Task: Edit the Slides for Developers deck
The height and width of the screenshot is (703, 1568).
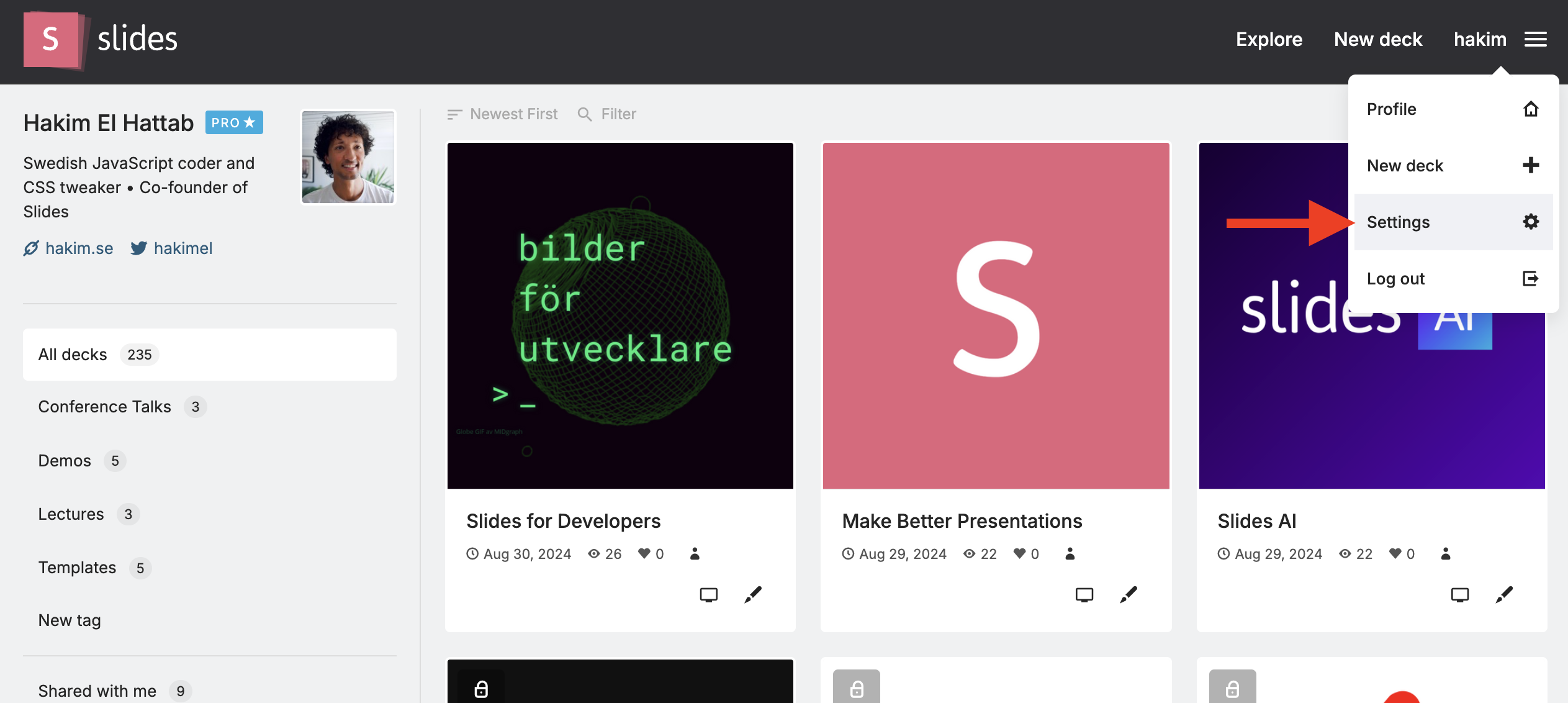Action: (x=753, y=594)
